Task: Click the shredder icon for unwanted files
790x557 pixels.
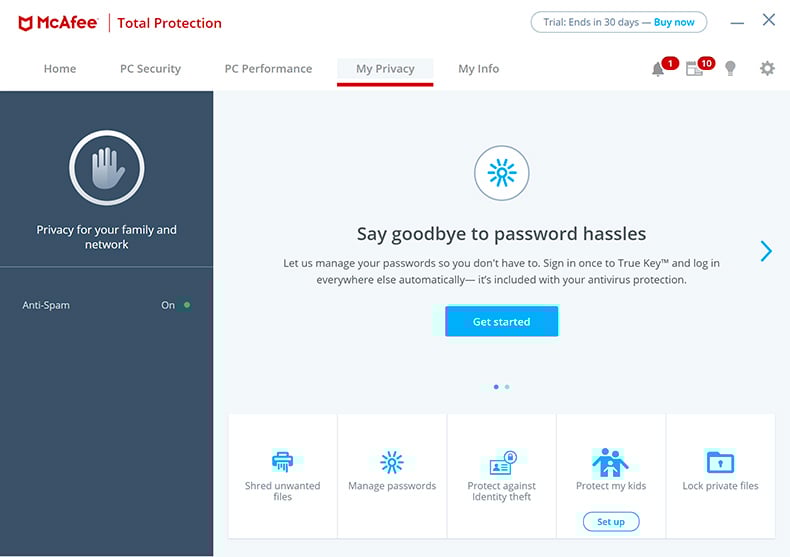Action: pos(282,461)
